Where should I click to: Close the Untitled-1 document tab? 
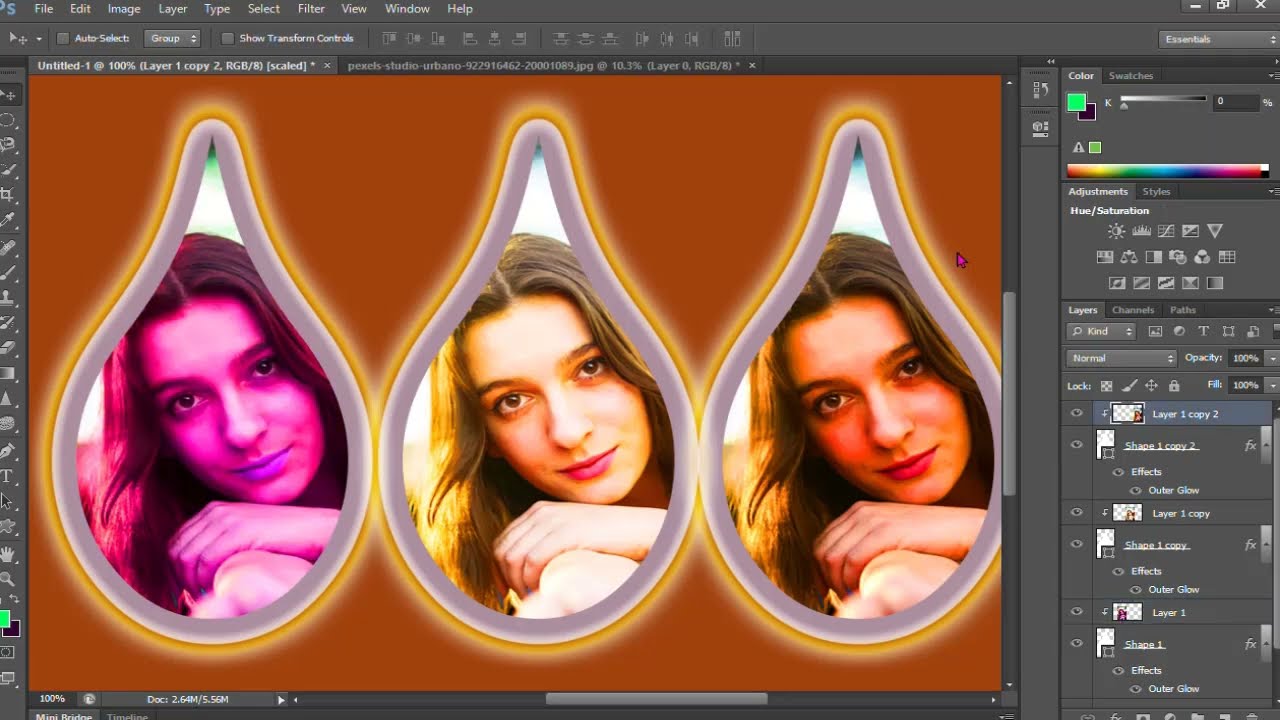click(327, 65)
